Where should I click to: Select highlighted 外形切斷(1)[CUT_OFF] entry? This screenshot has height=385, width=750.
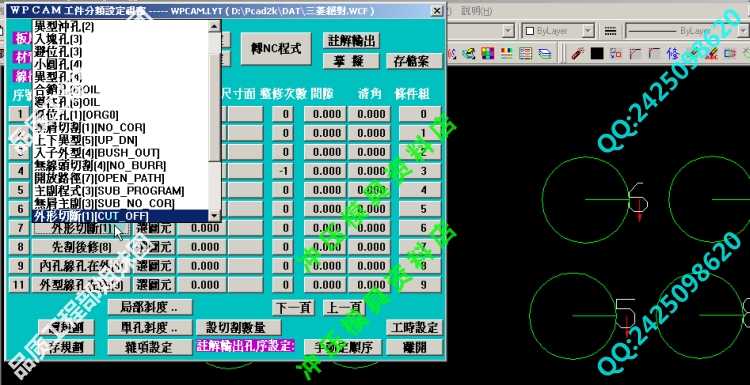[x=120, y=216]
